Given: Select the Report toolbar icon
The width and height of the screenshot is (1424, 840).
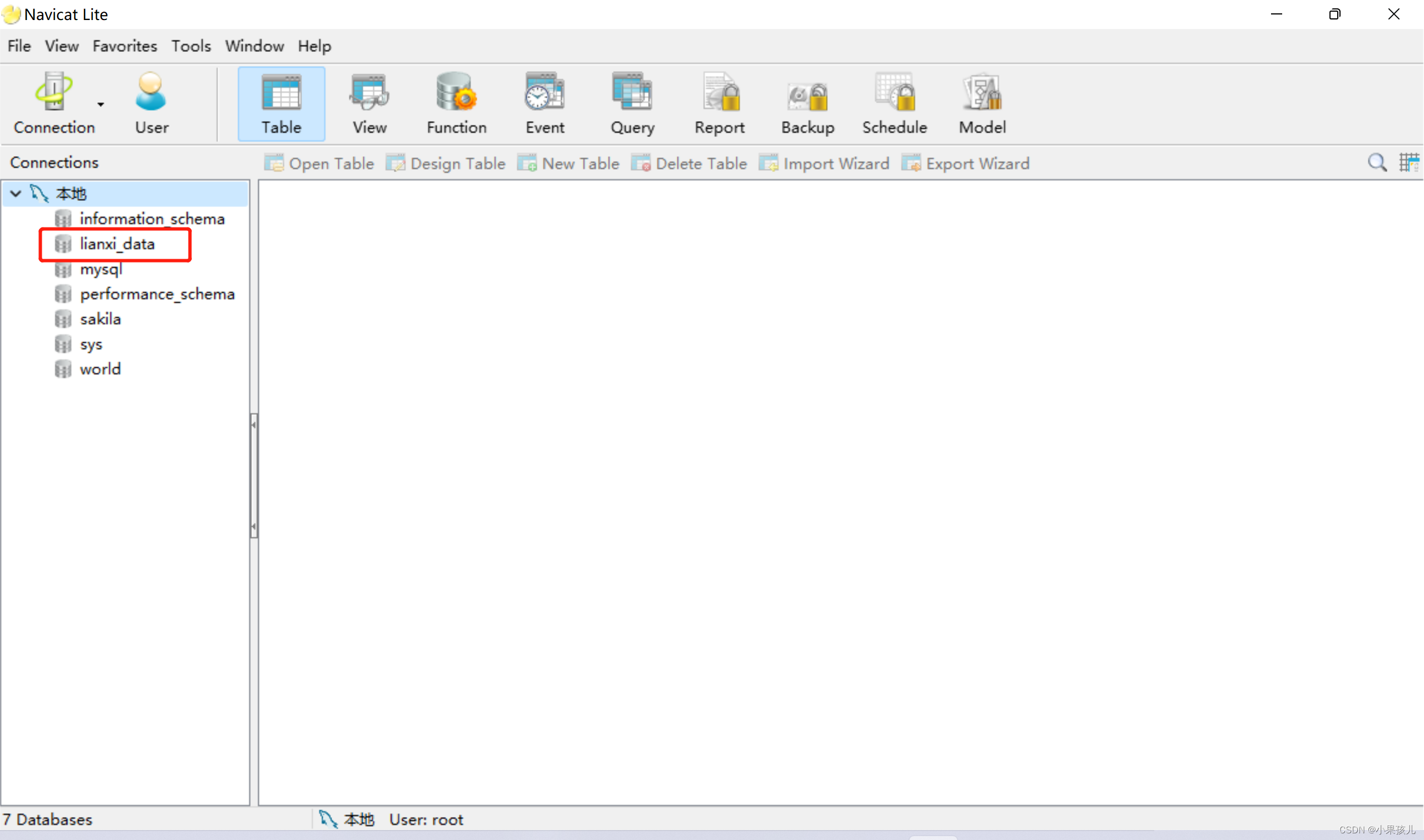Looking at the screenshot, I should click(719, 103).
